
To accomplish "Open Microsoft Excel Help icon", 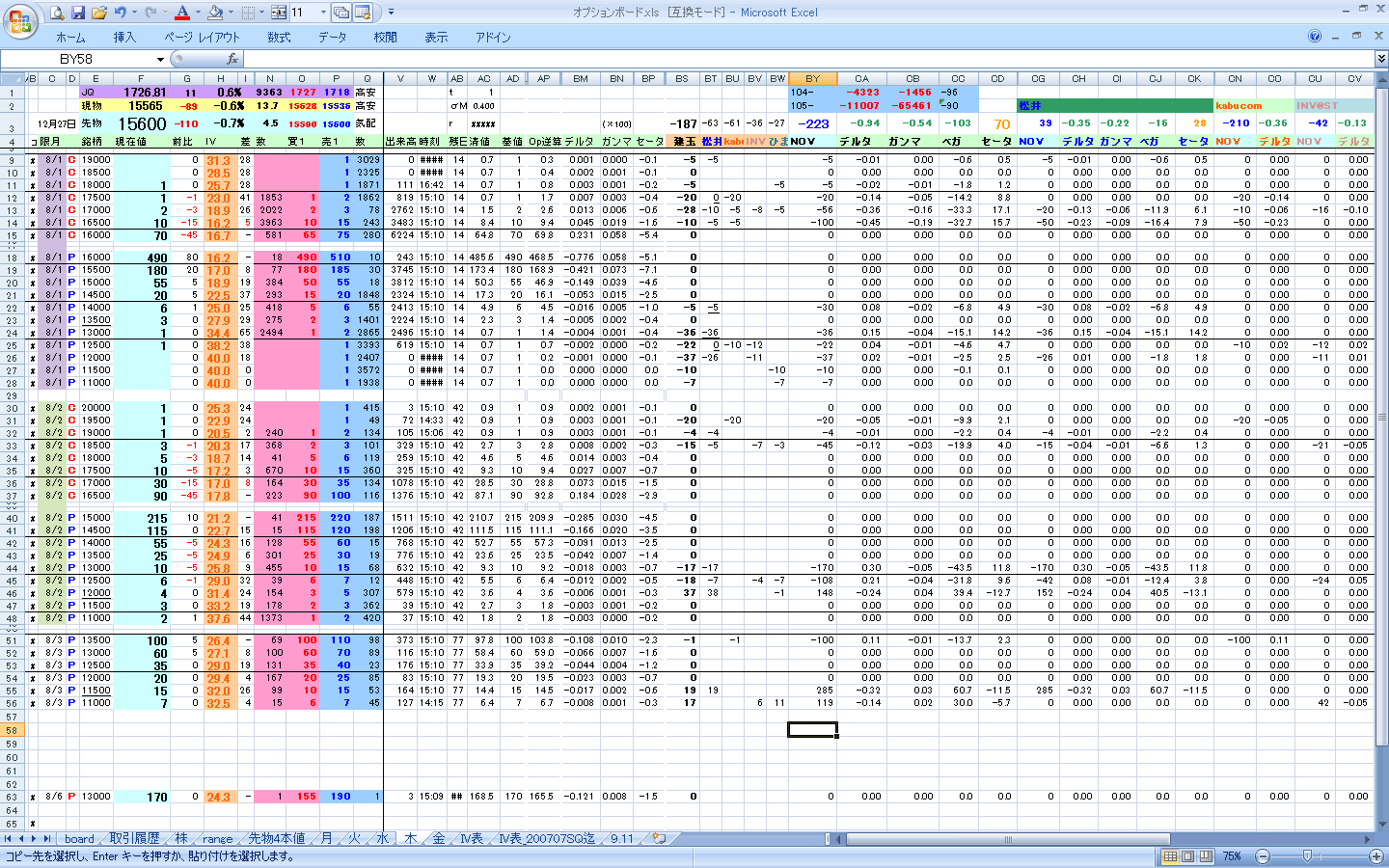I will coord(1315,37).
